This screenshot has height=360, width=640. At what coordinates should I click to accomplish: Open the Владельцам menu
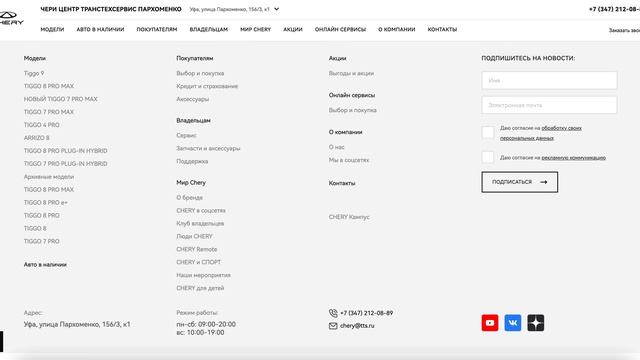[x=209, y=29]
